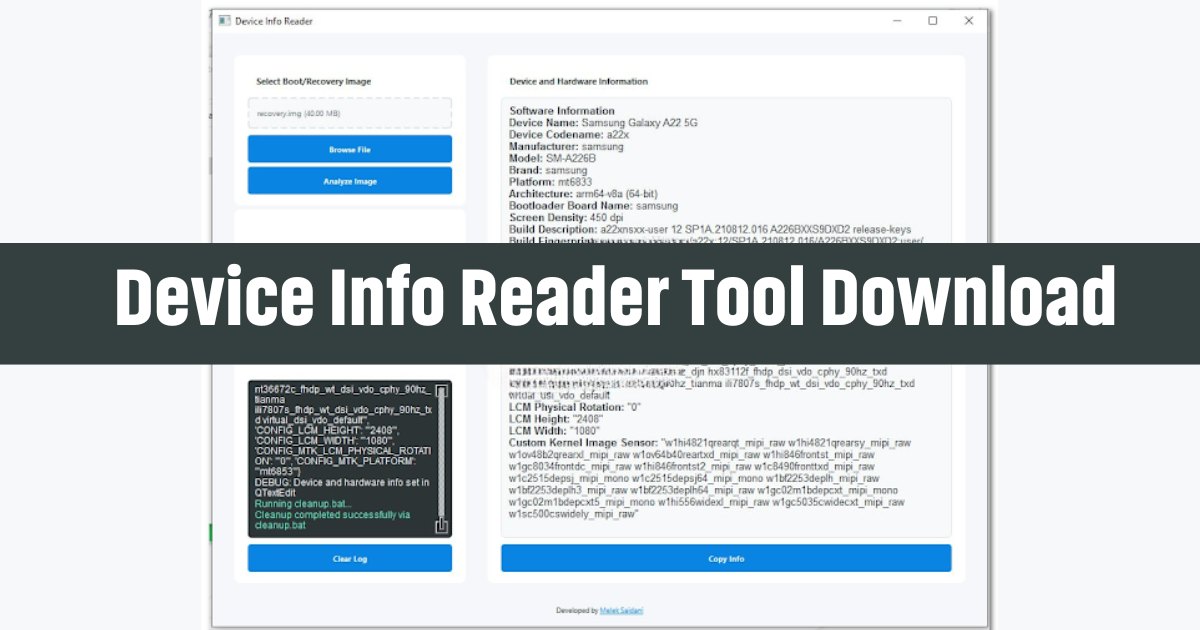Click the log panel scrollbar
The height and width of the screenshot is (630, 1200).
[x=441, y=460]
